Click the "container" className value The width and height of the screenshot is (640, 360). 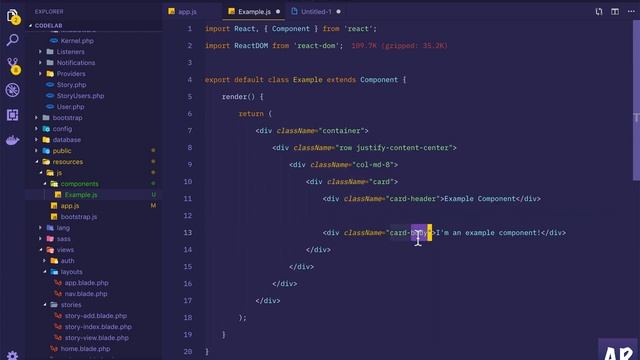point(341,131)
